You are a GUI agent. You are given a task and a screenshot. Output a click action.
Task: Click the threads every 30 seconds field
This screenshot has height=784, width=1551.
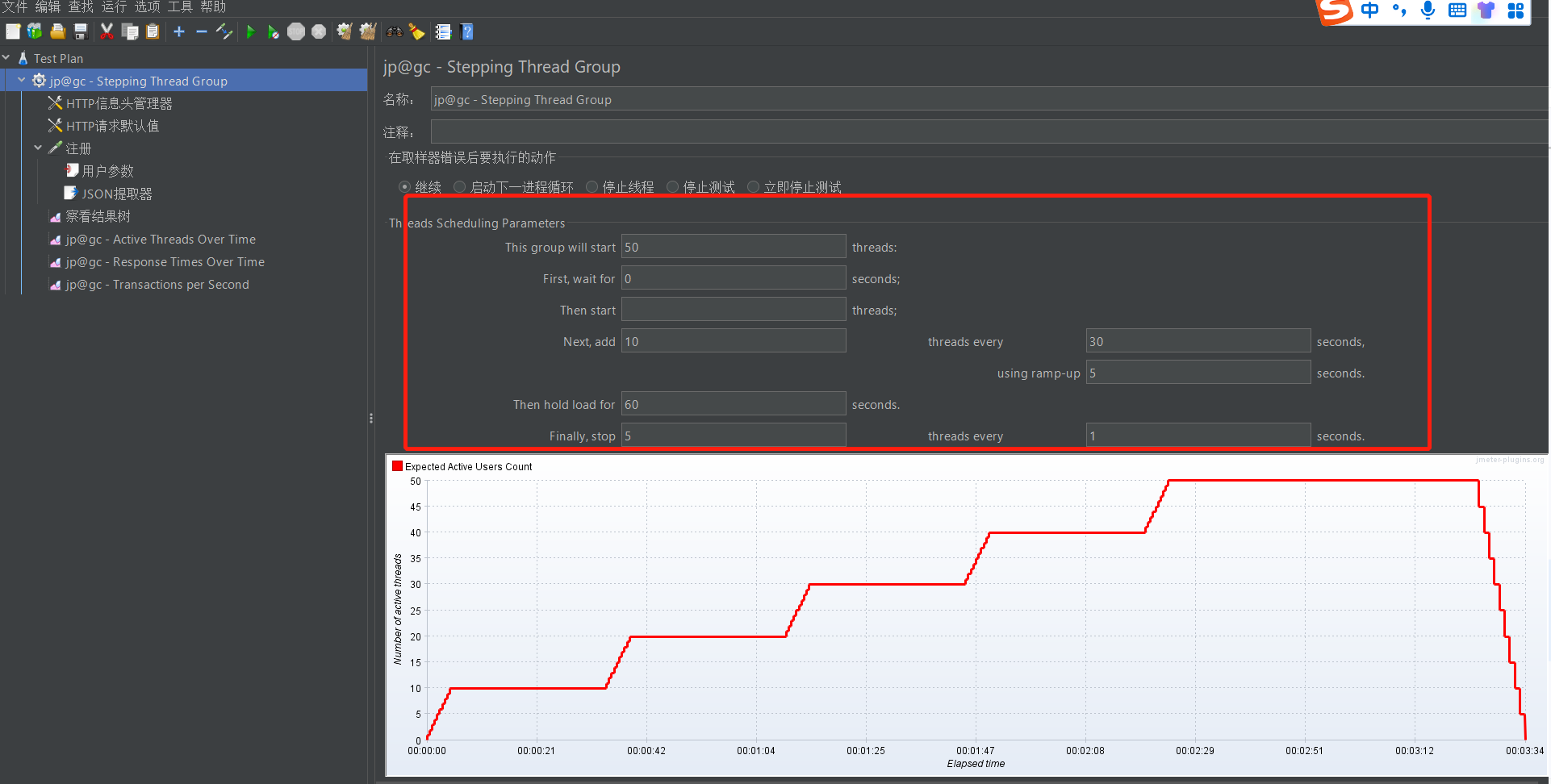[x=1198, y=341]
